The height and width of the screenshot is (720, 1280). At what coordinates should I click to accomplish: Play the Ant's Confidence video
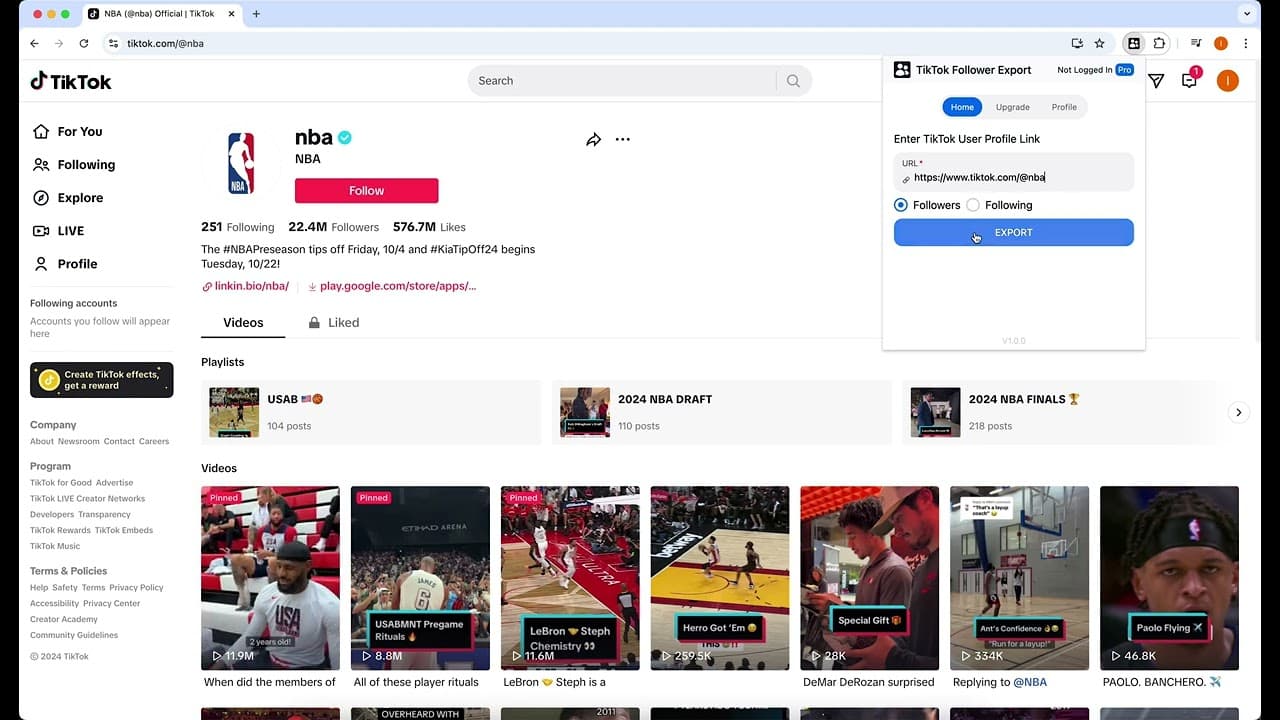click(1019, 578)
